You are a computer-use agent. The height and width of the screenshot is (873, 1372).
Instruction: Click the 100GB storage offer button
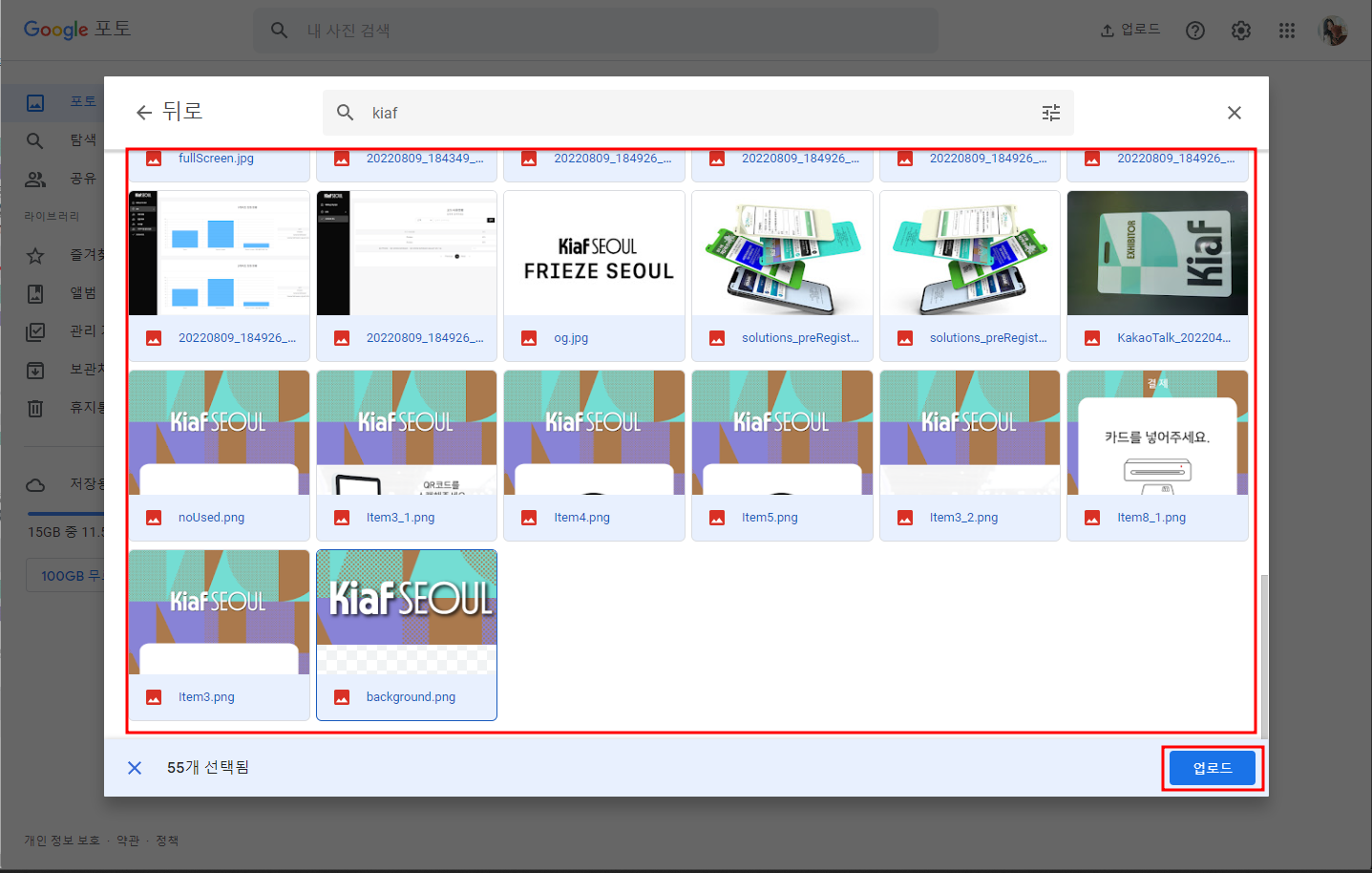(x=65, y=576)
